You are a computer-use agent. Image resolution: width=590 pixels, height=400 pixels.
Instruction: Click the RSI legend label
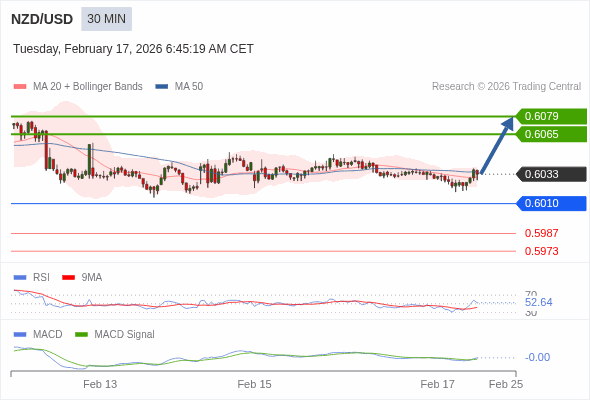coord(41,278)
